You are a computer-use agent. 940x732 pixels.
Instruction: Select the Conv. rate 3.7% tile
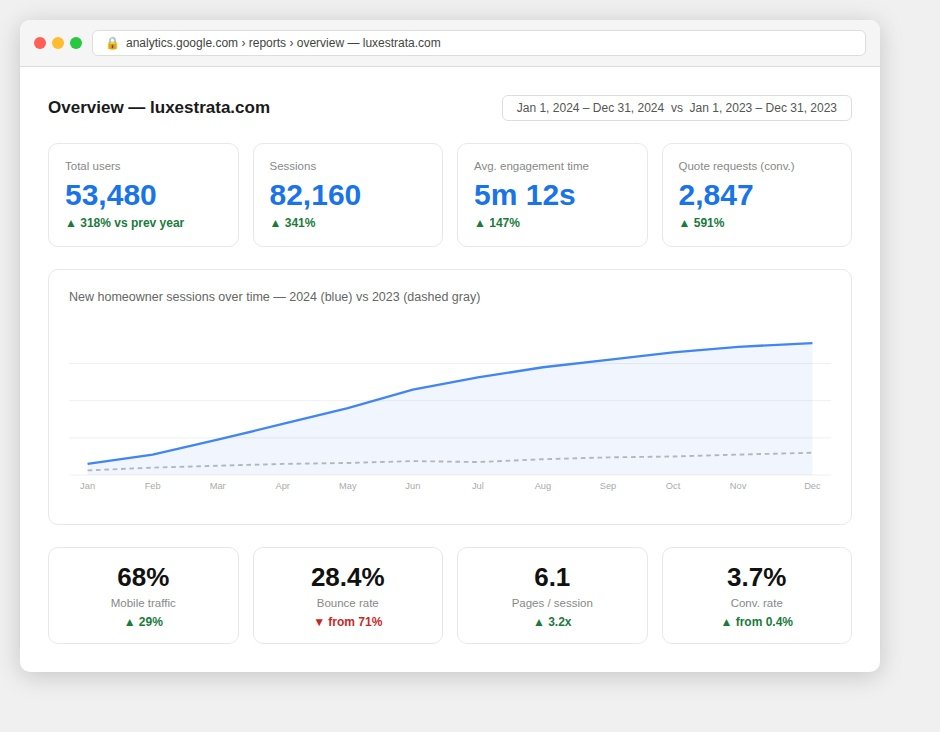coord(757,595)
